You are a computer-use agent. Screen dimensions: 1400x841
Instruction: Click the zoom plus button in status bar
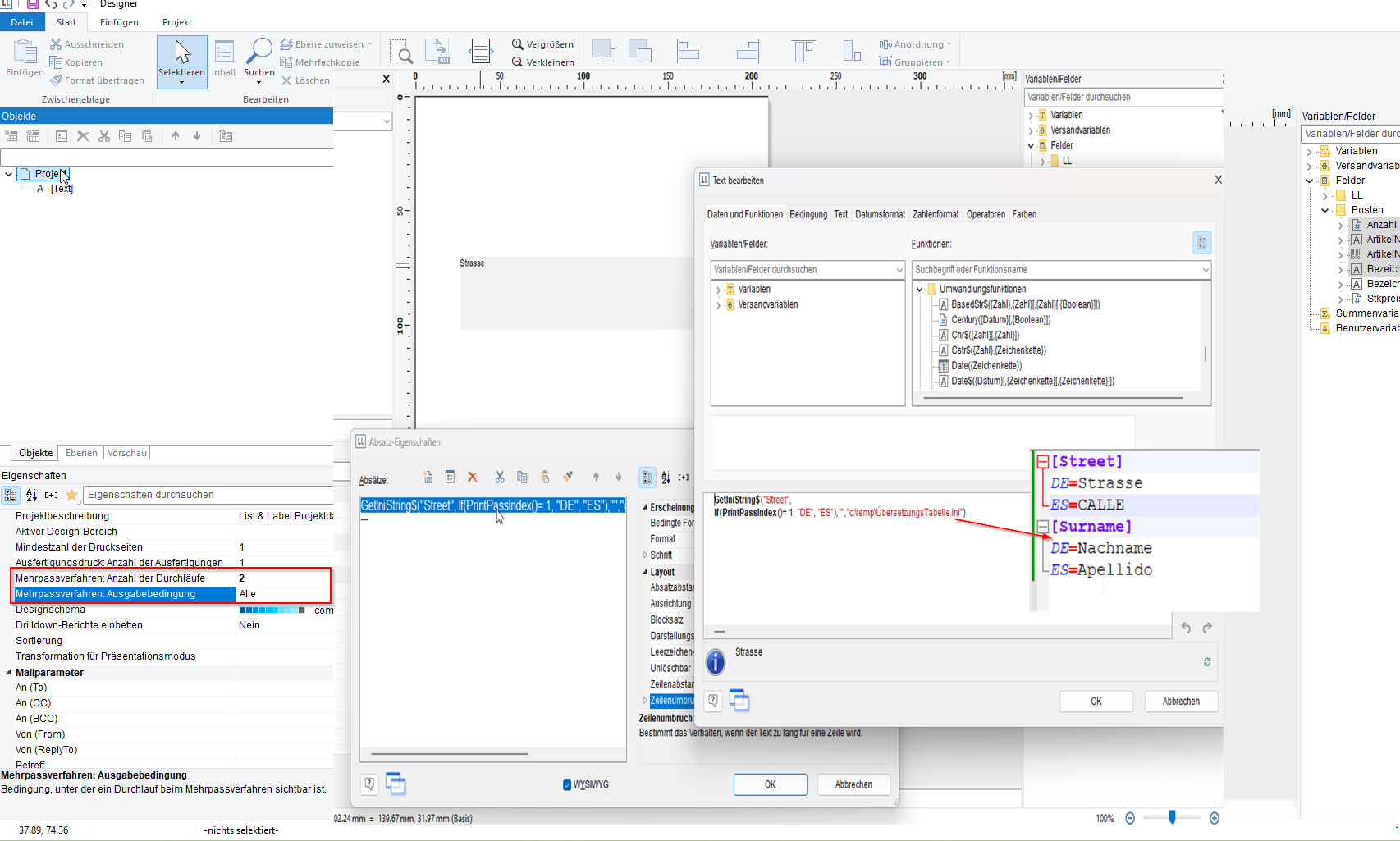click(1215, 818)
